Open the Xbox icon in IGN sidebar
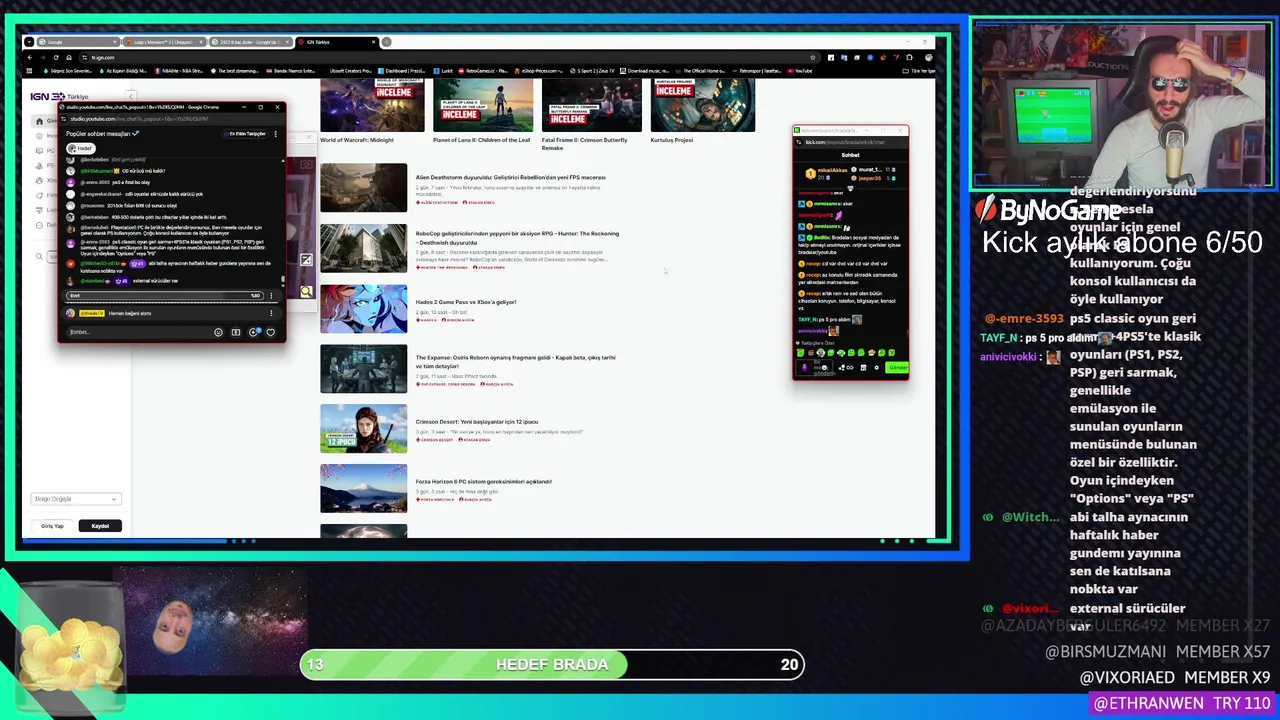This screenshot has height=720, width=1280. 39,181
